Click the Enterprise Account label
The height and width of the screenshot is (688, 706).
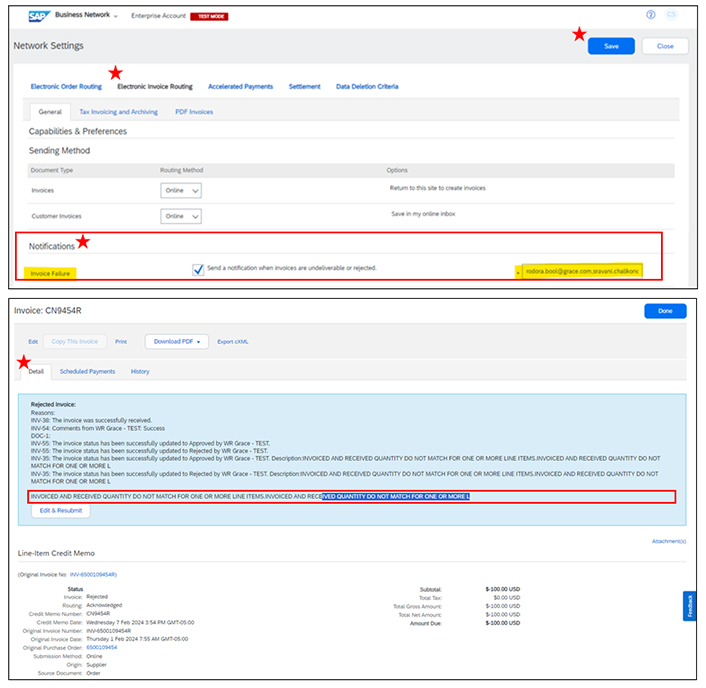click(158, 16)
